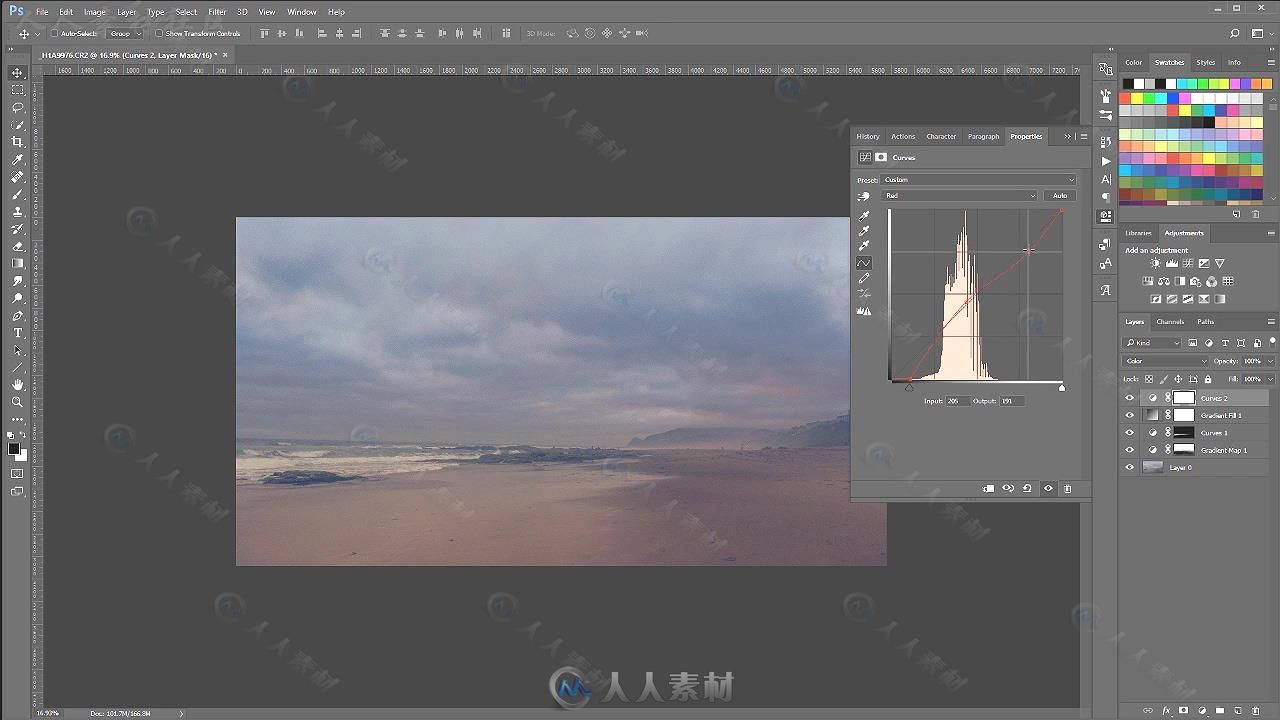
Task: Hide the Gradient Fill 1 layer
Action: [x=1130, y=415]
